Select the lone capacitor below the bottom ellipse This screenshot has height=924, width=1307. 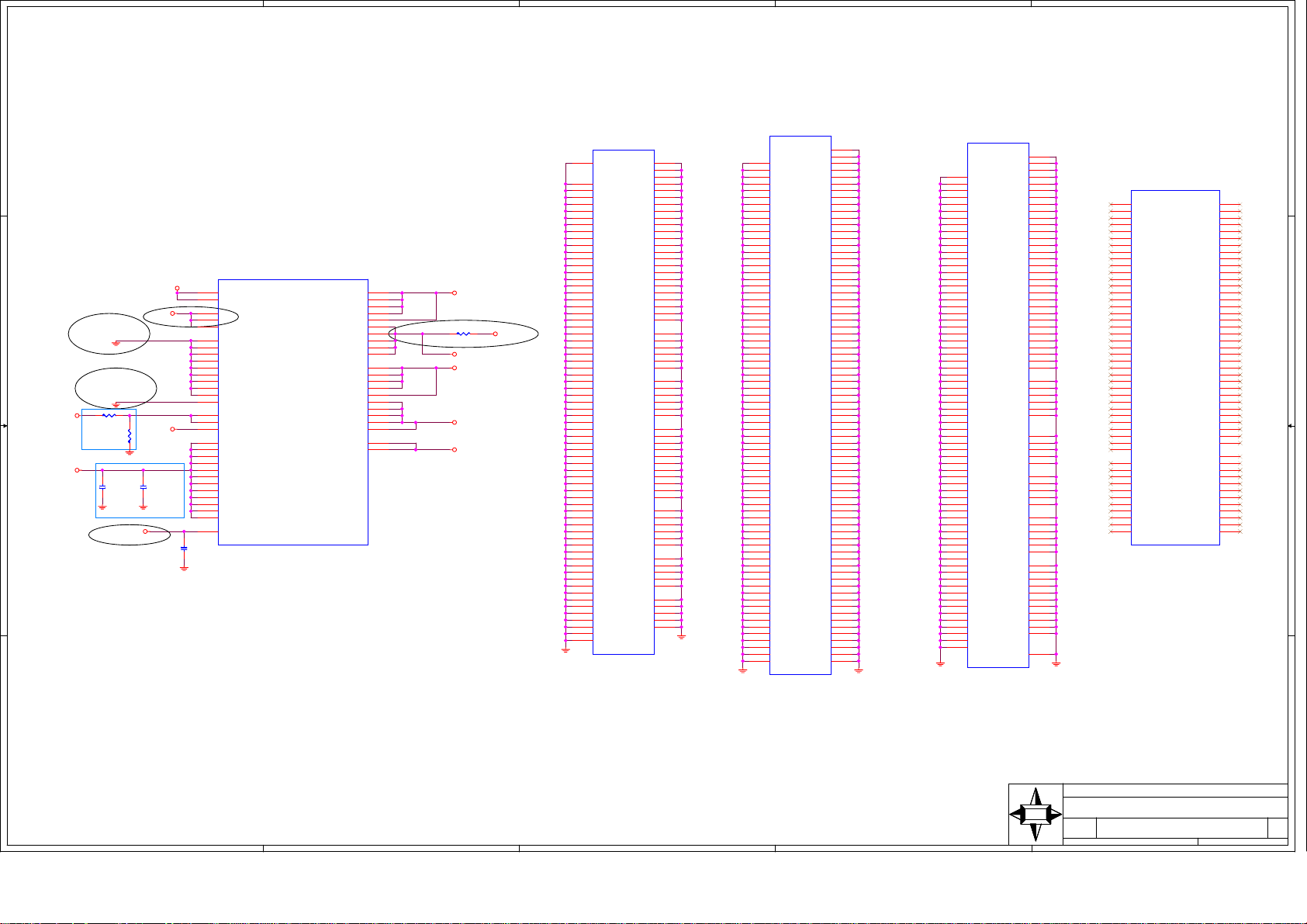click(184, 548)
